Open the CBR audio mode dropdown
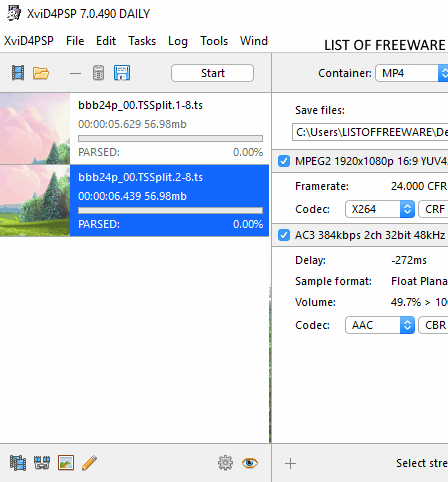Image resolution: width=448 pixels, height=482 pixels. [x=433, y=325]
